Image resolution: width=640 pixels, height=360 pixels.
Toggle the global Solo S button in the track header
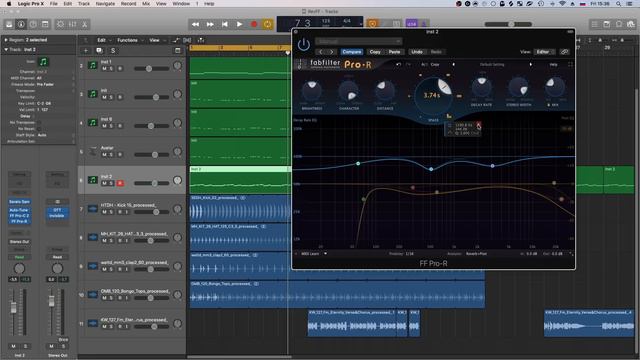pos(113,51)
